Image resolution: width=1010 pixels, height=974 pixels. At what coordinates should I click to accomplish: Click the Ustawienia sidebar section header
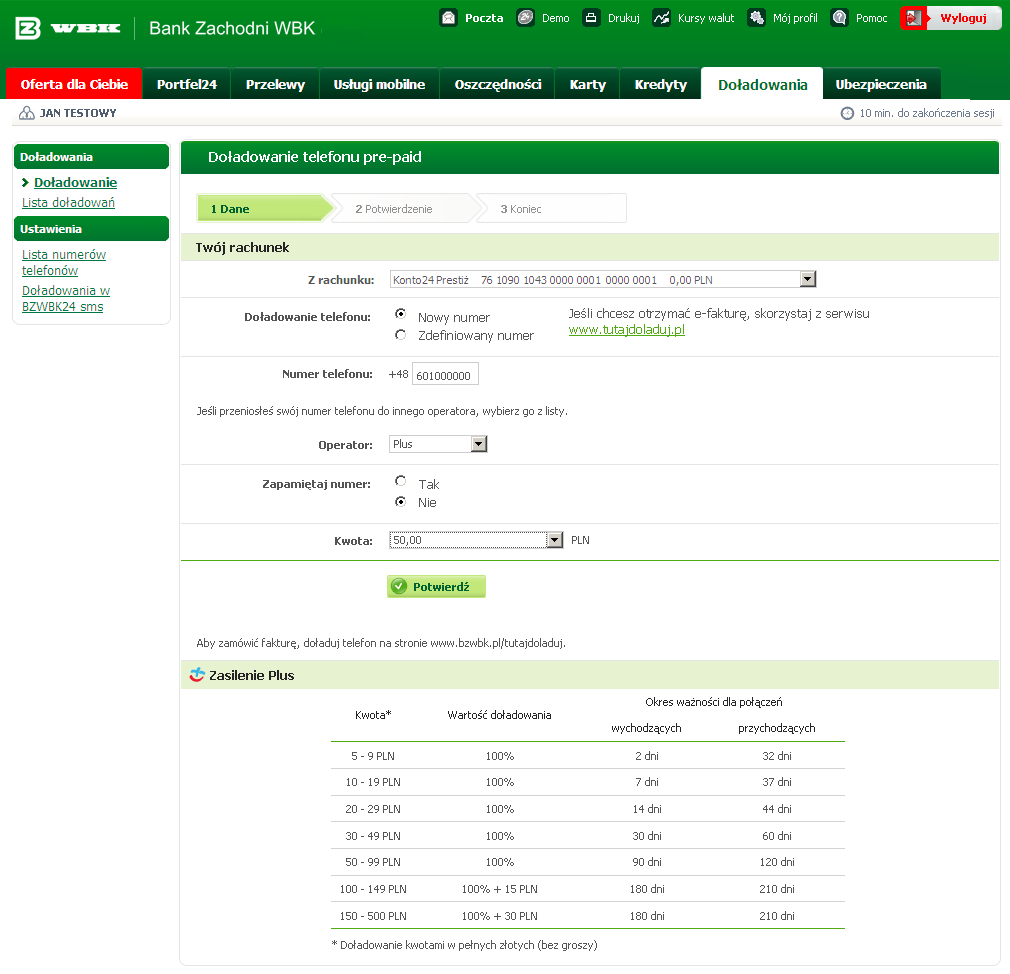coord(91,229)
